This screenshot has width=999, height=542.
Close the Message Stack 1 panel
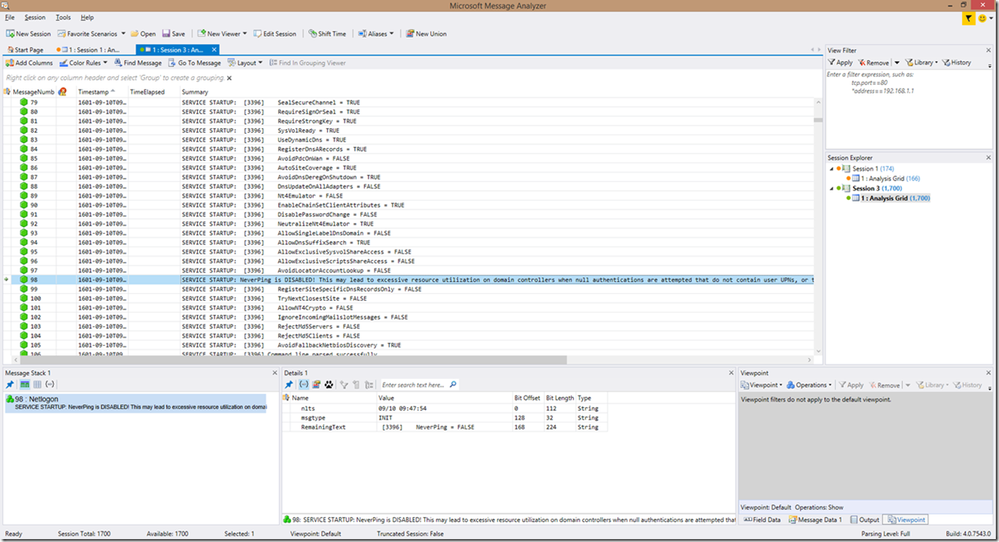tap(275, 373)
